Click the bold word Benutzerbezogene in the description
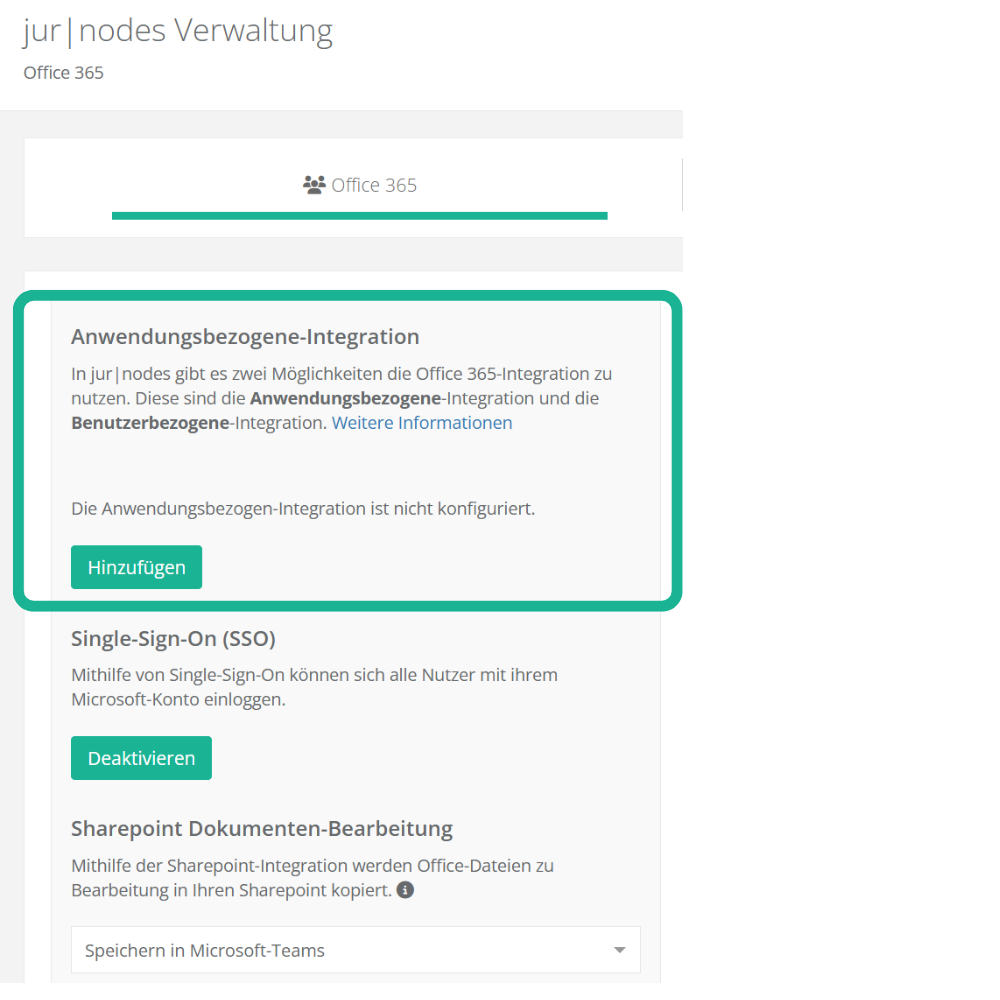 tap(149, 423)
